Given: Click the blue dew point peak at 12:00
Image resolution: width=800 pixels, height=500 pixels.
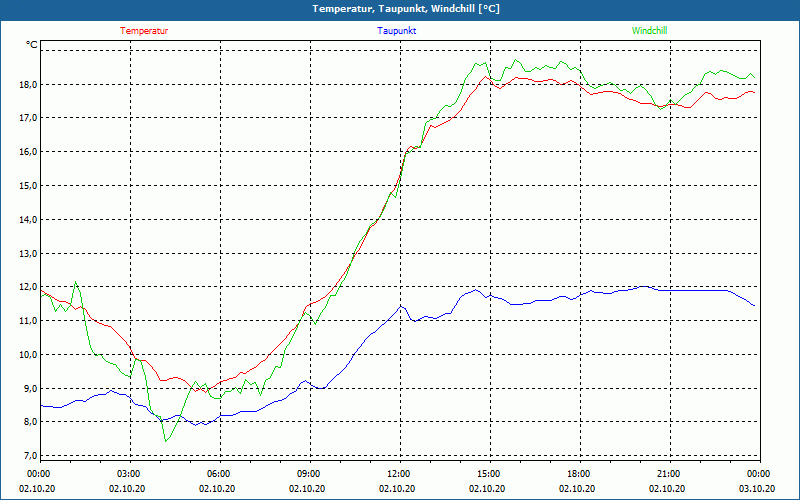Looking at the screenshot, I should pos(401,306).
